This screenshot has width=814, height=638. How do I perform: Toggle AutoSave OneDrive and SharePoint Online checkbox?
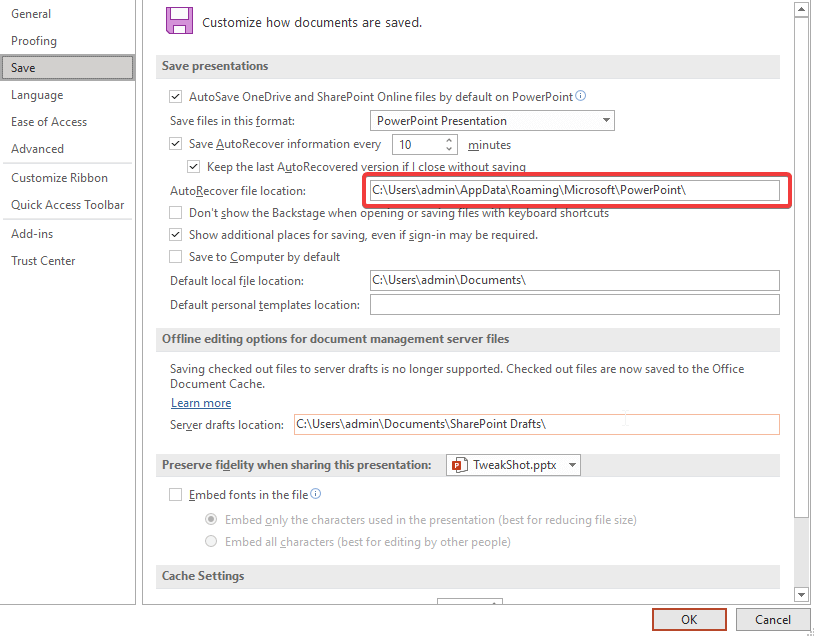(x=176, y=97)
